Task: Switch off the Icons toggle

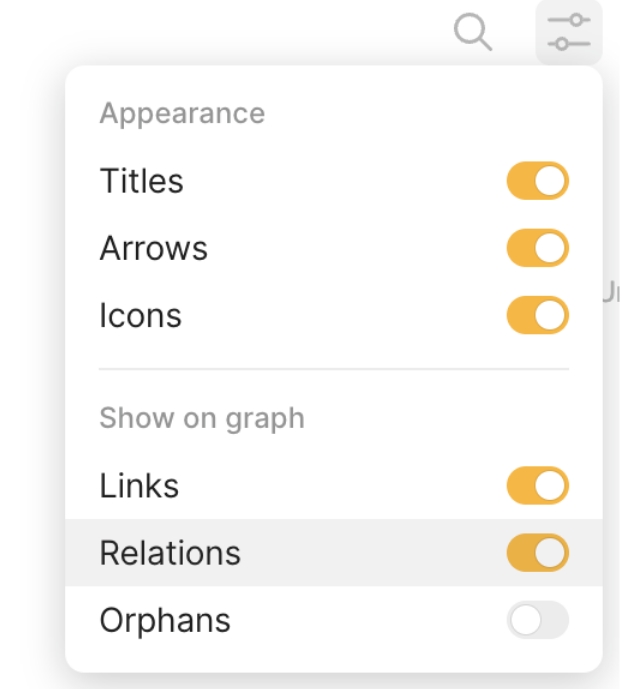Action: [x=538, y=315]
